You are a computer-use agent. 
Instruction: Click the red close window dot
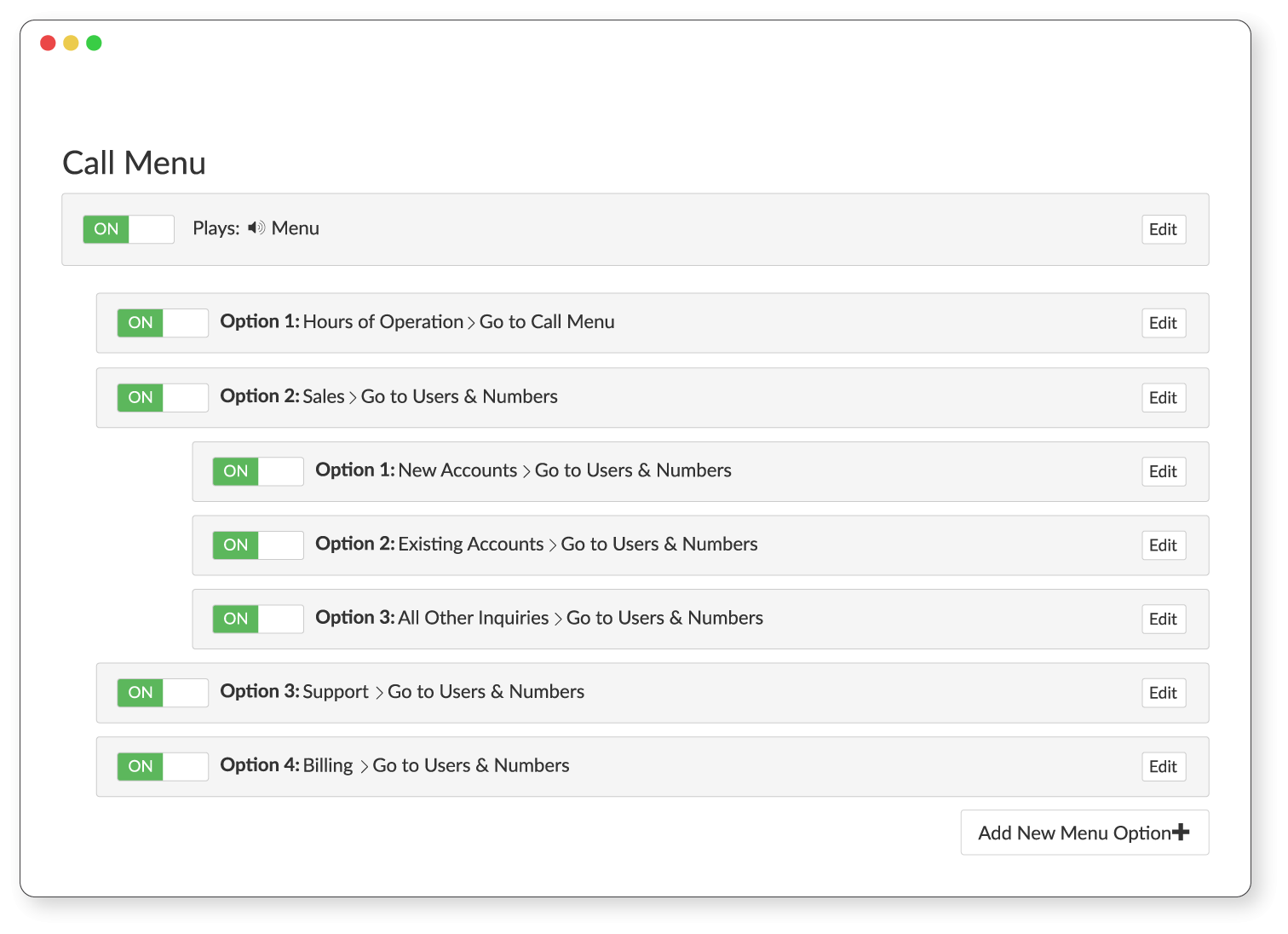tap(48, 43)
